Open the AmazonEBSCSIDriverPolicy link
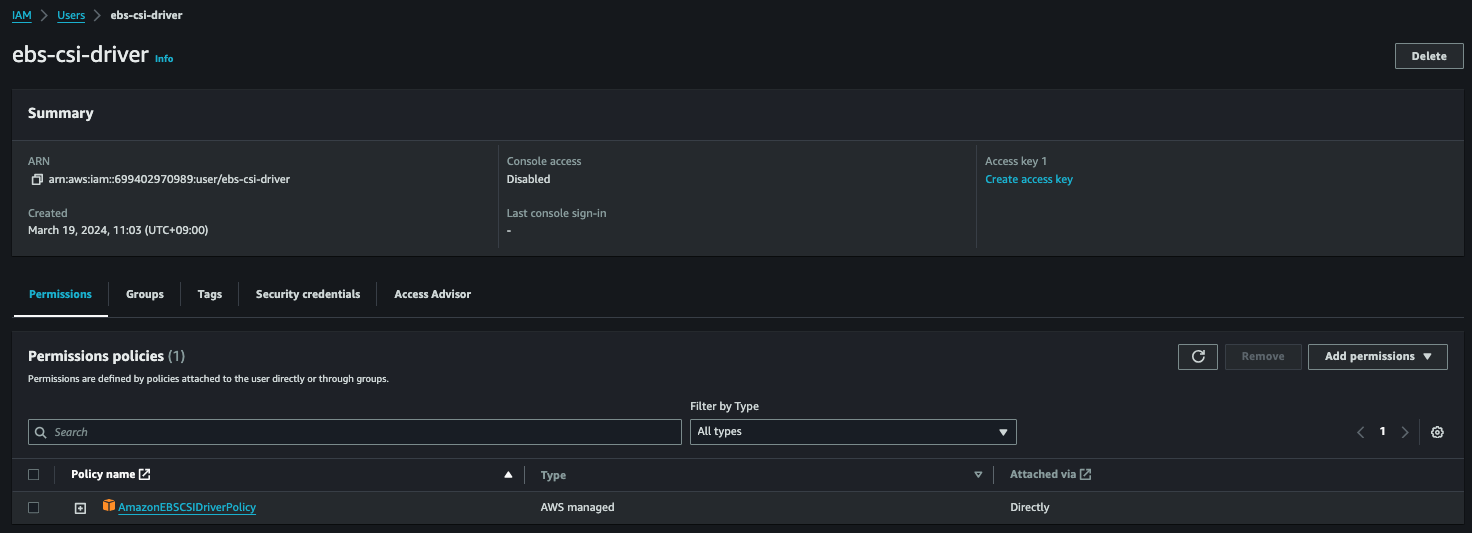Image resolution: width=1472 pixels, height=533 pixels. tap(187, 508)
